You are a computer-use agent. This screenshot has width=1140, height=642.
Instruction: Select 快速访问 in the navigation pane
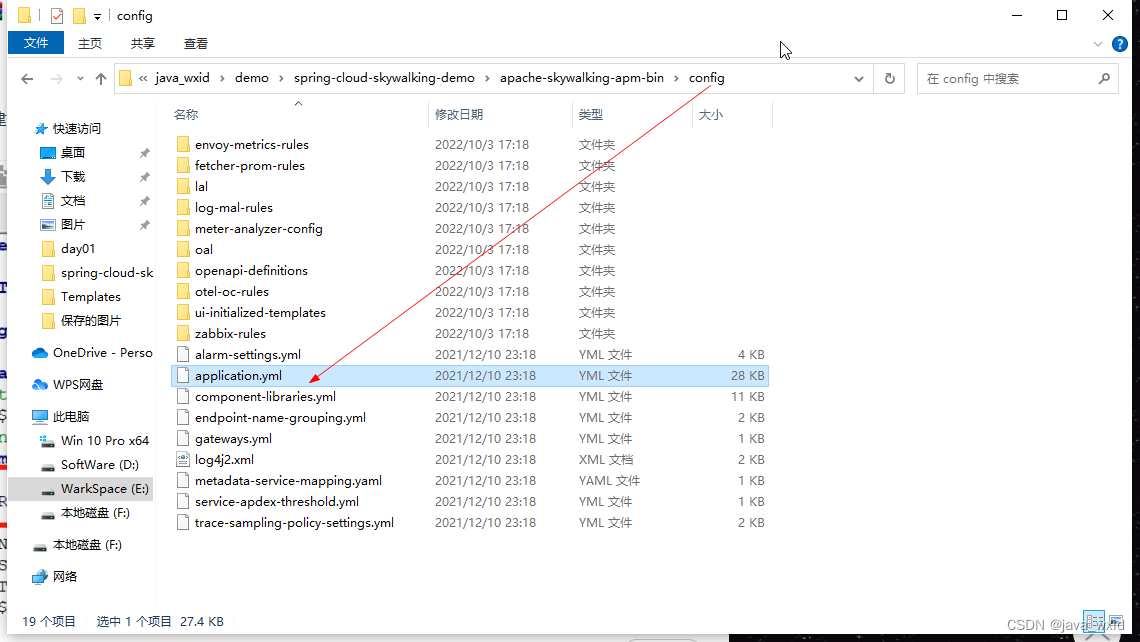[x=76, y=129]
